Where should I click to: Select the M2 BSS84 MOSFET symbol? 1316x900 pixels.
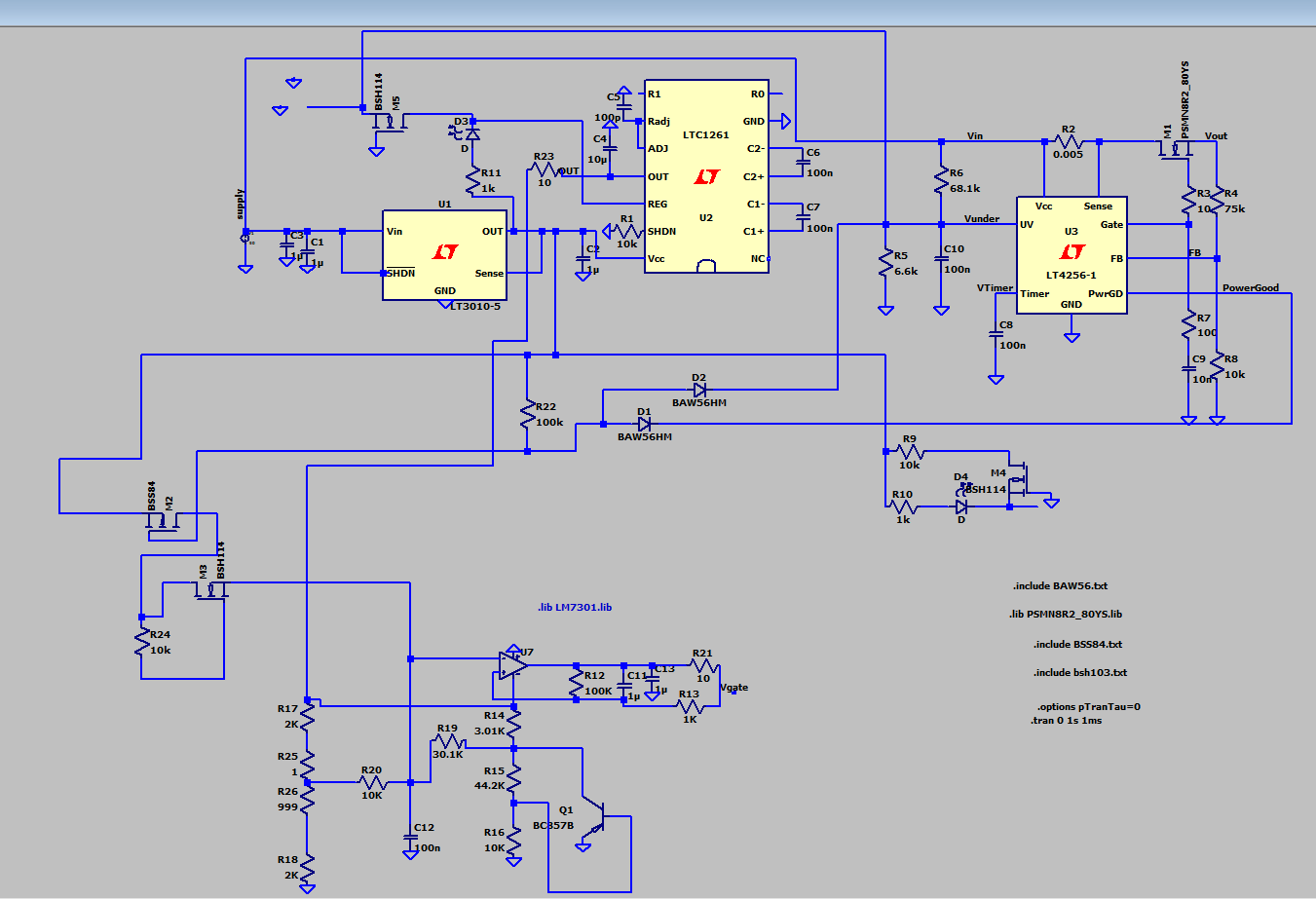[163, 521]
